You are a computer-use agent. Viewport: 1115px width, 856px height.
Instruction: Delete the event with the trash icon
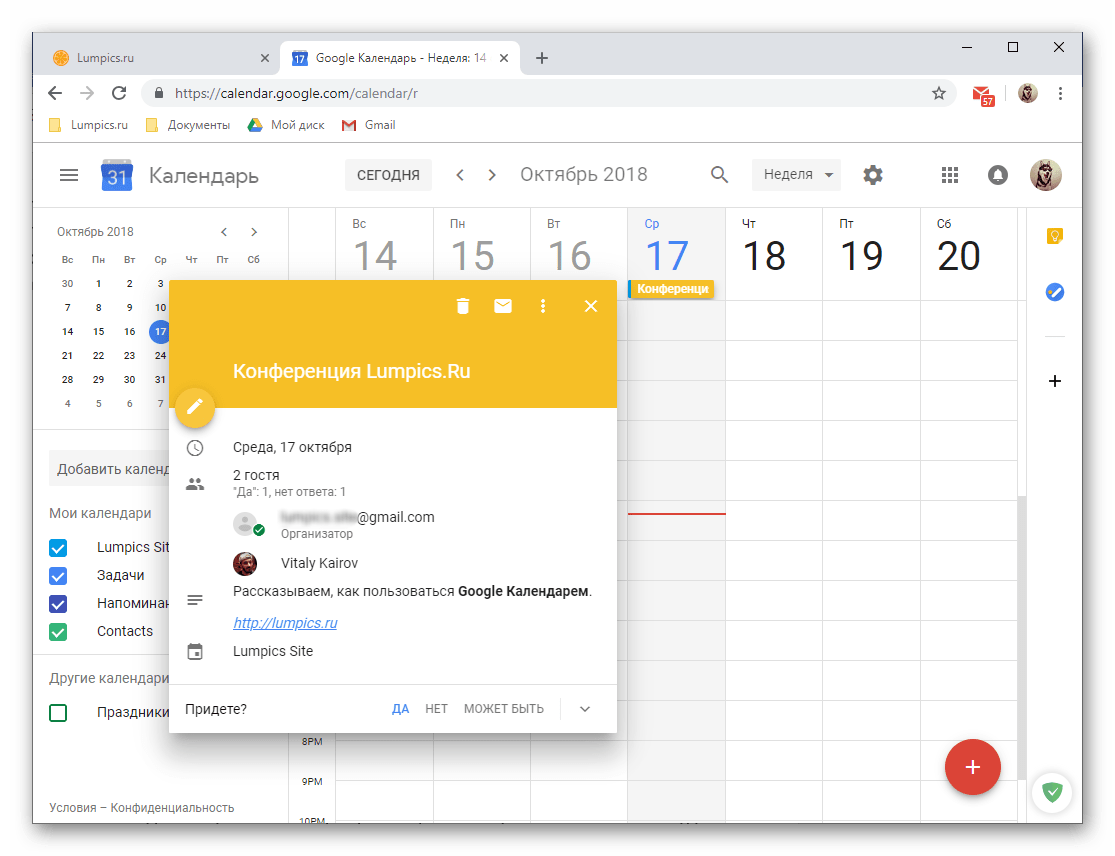[x=463, y=306]
